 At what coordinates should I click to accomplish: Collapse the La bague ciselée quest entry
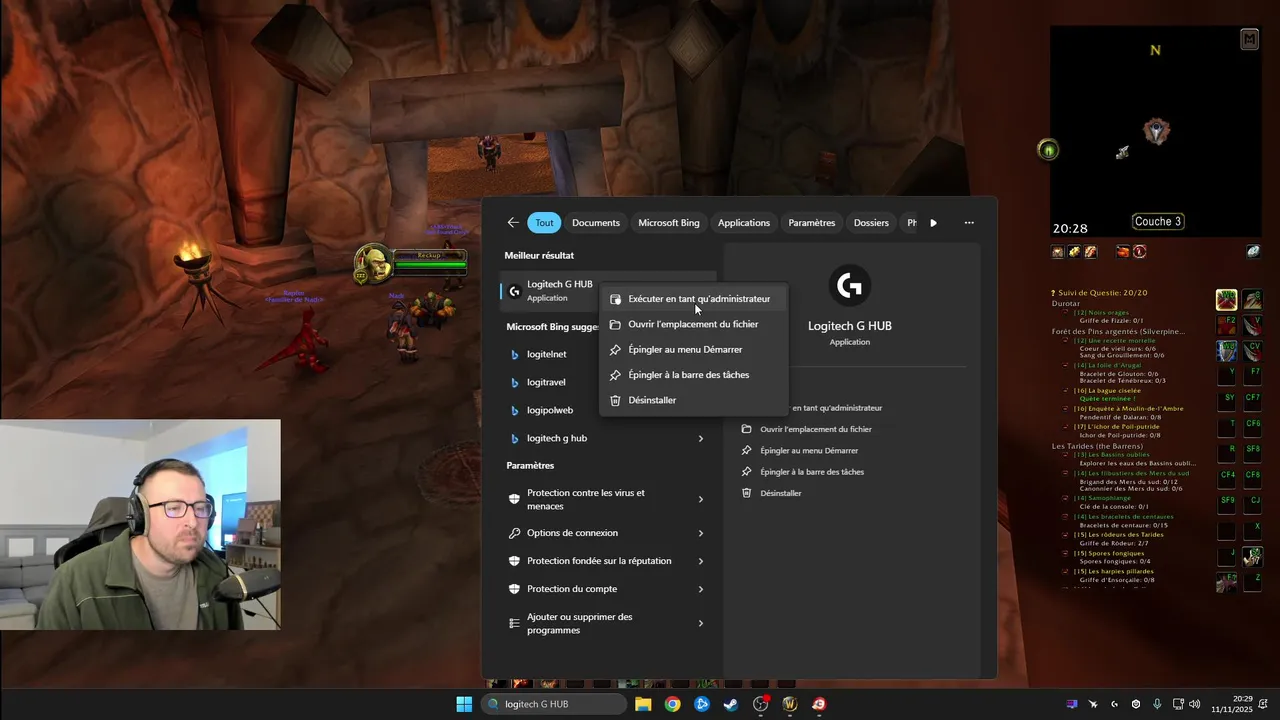(x=1067, y=391)
